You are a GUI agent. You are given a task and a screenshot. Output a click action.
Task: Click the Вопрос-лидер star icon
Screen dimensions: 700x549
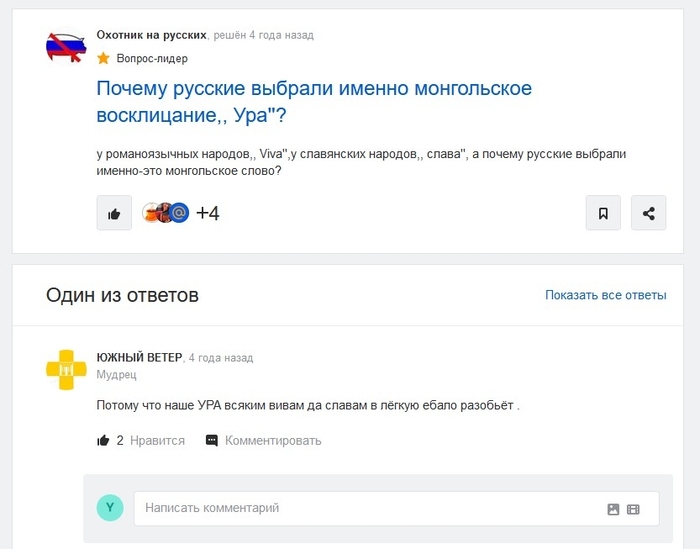[x=103, y=58]
